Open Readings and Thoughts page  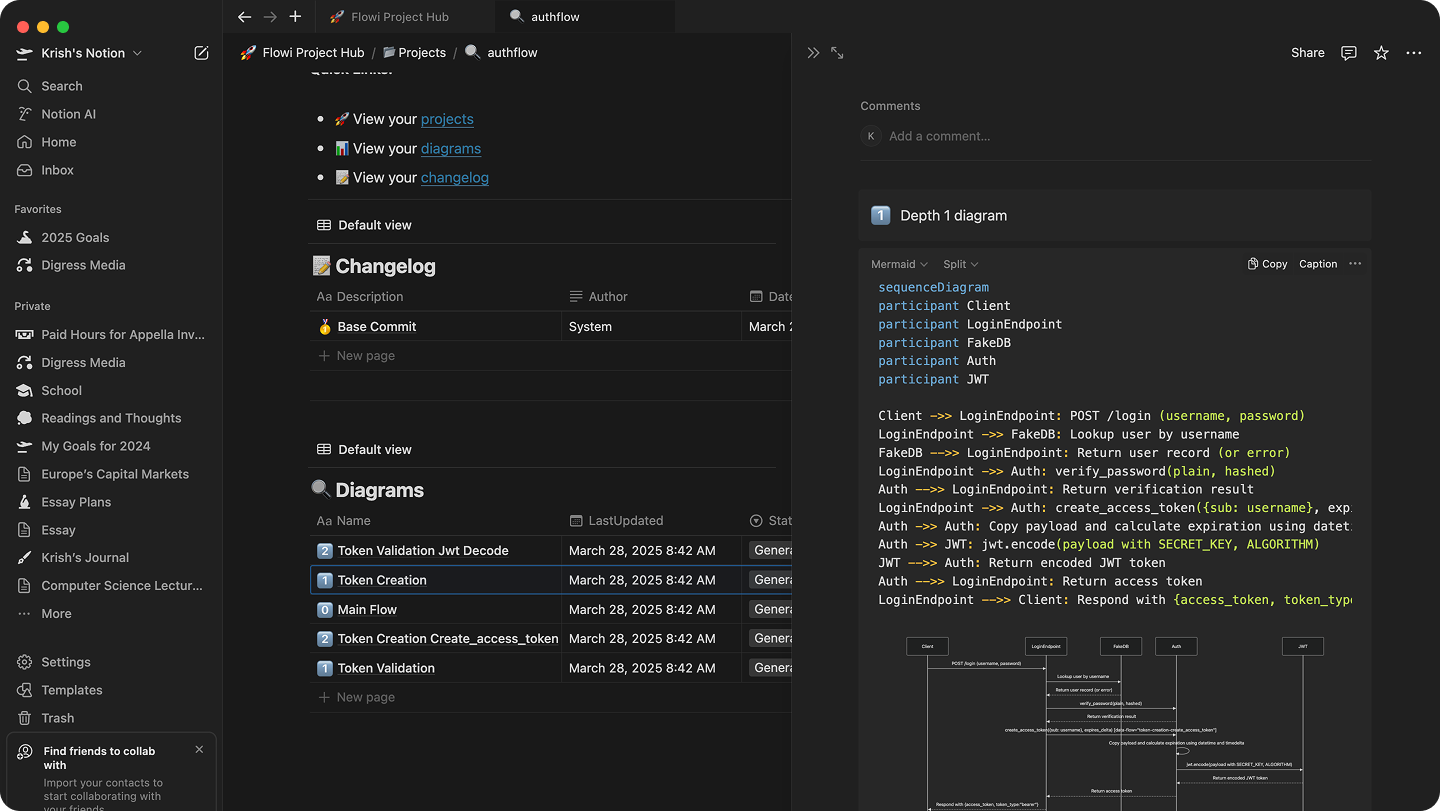click(111, 418)
